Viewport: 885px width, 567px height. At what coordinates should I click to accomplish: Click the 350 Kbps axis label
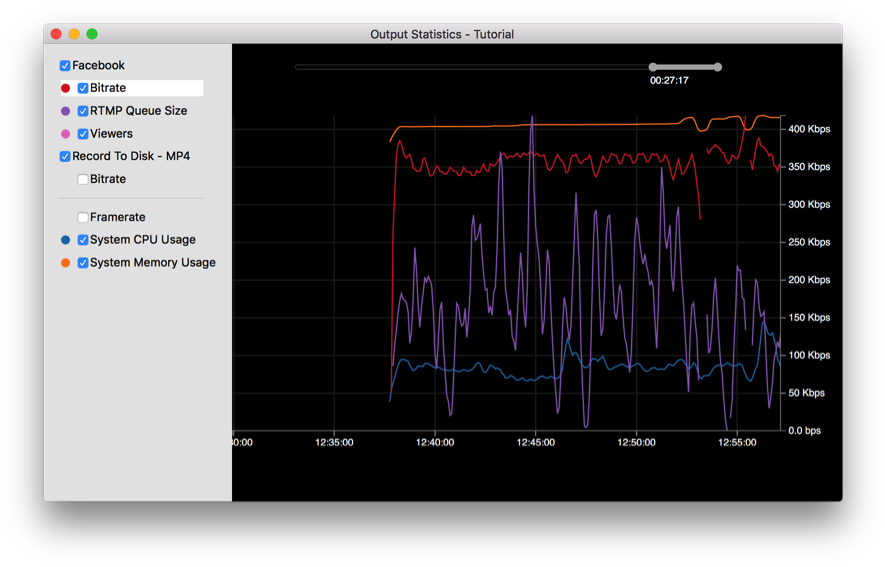coord(809,167)
